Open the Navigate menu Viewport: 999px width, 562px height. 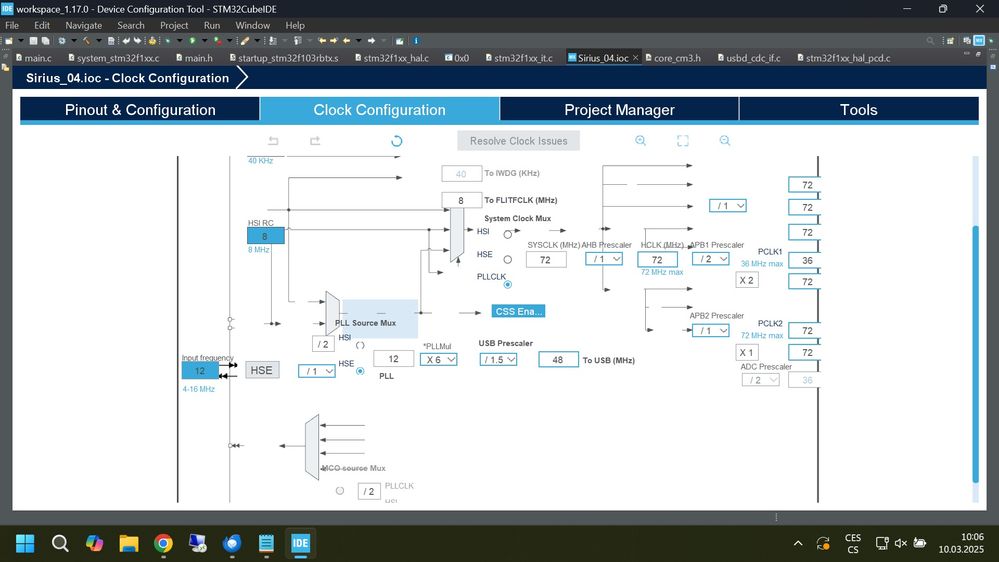(83, 25)
